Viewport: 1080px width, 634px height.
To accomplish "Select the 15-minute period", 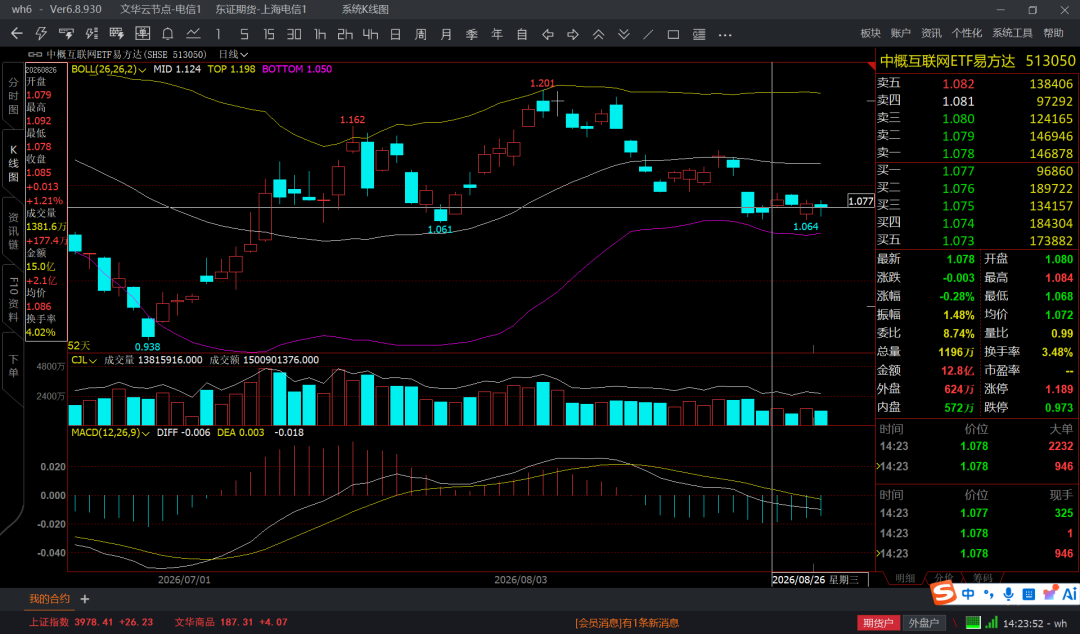I will pos(269,34).
